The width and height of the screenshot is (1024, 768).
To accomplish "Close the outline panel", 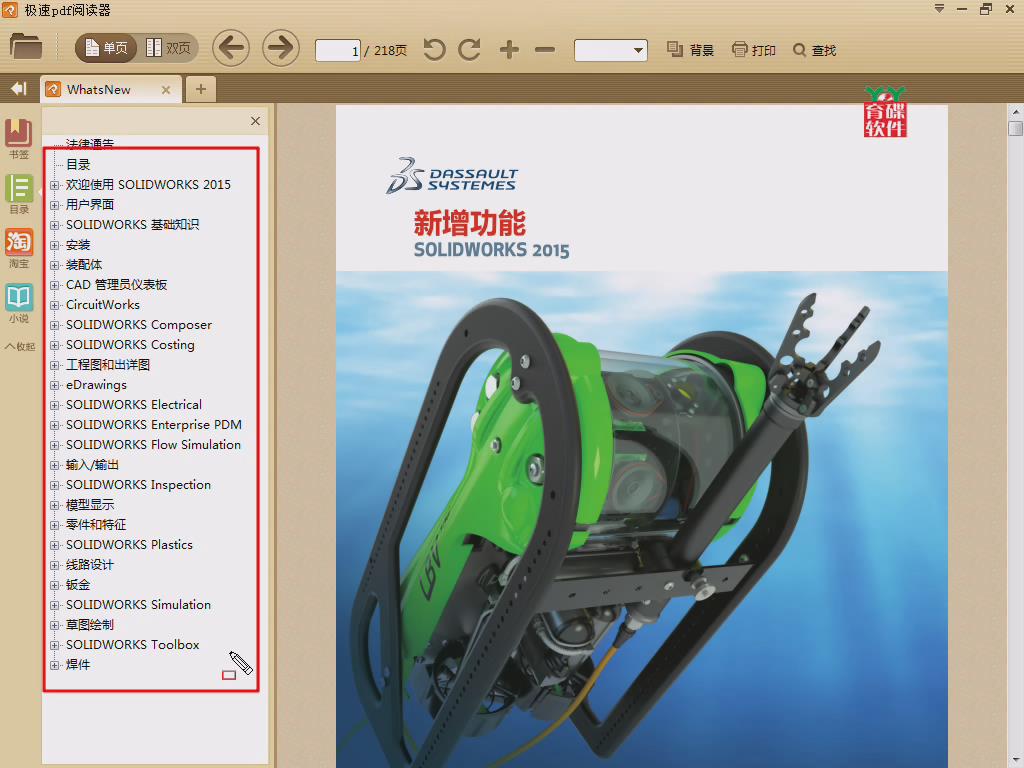I will (255, 121).
